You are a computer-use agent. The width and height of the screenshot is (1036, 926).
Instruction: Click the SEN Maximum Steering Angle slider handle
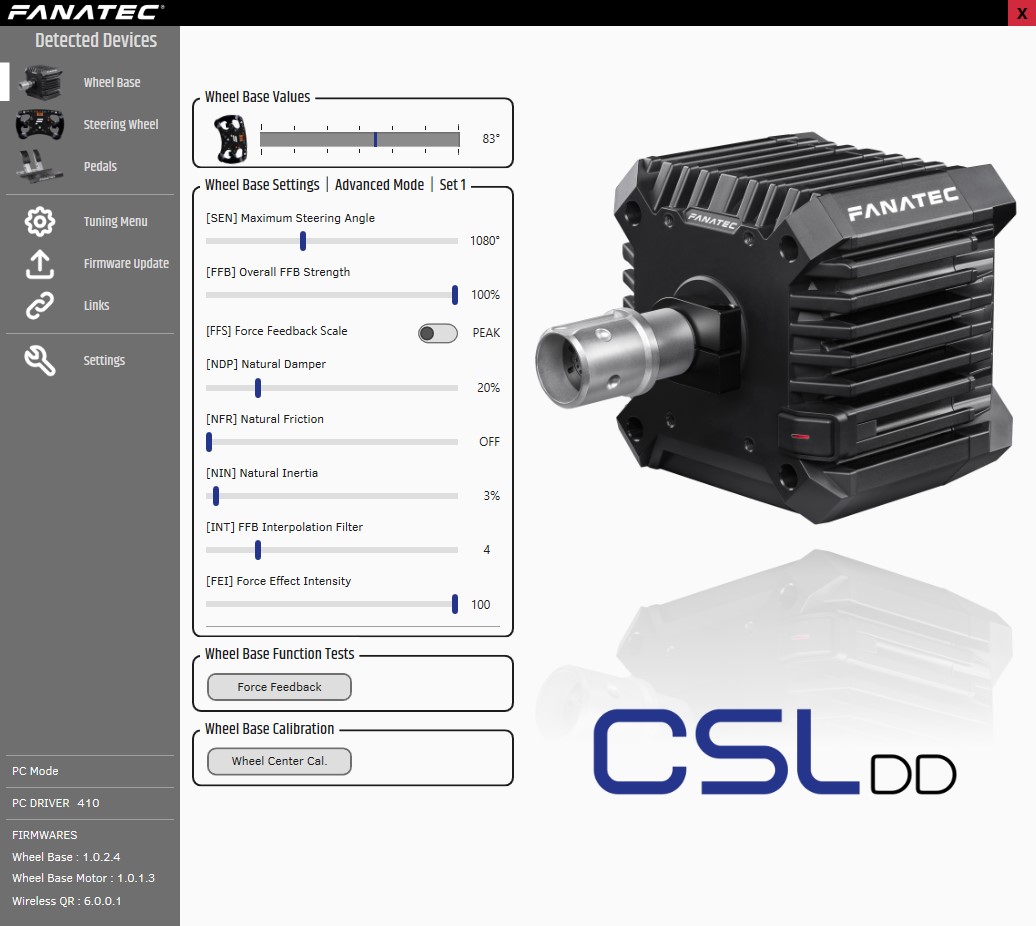[x=303, y=241]
